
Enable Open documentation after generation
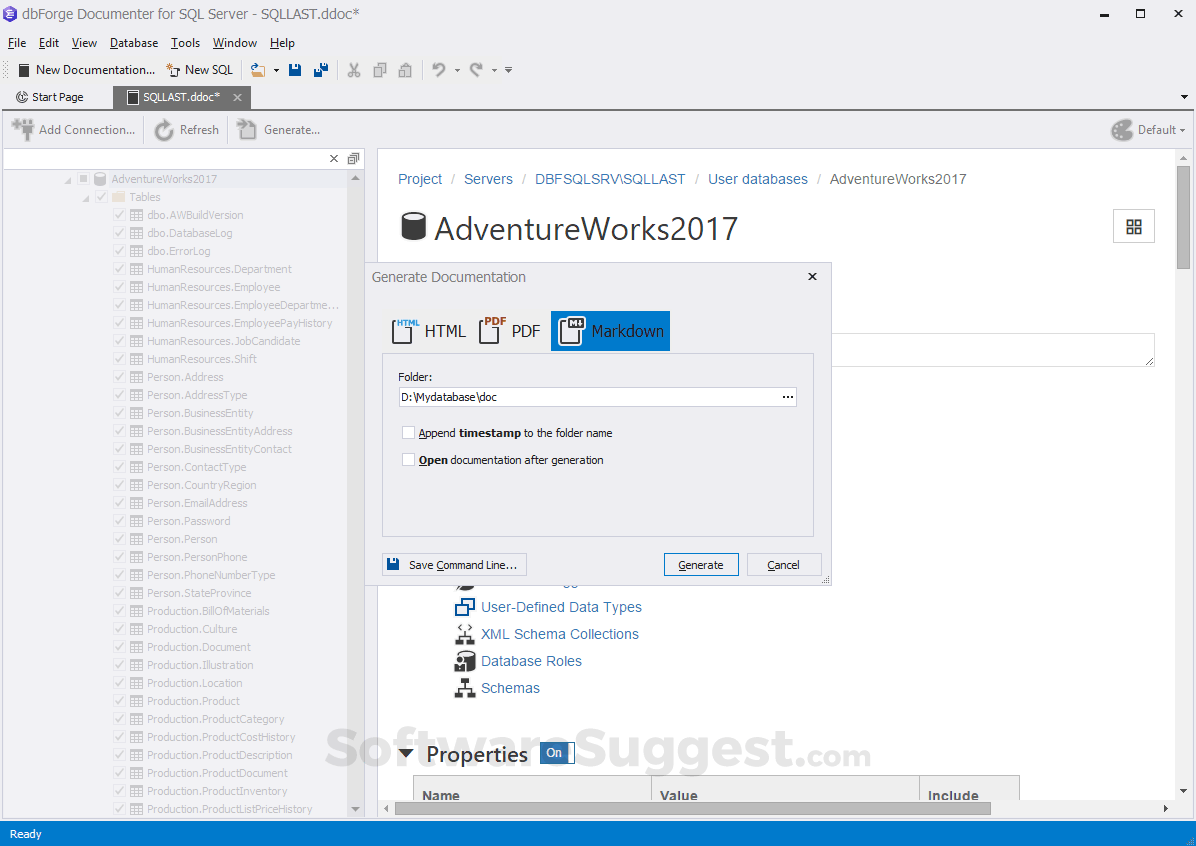pos(408,460)
